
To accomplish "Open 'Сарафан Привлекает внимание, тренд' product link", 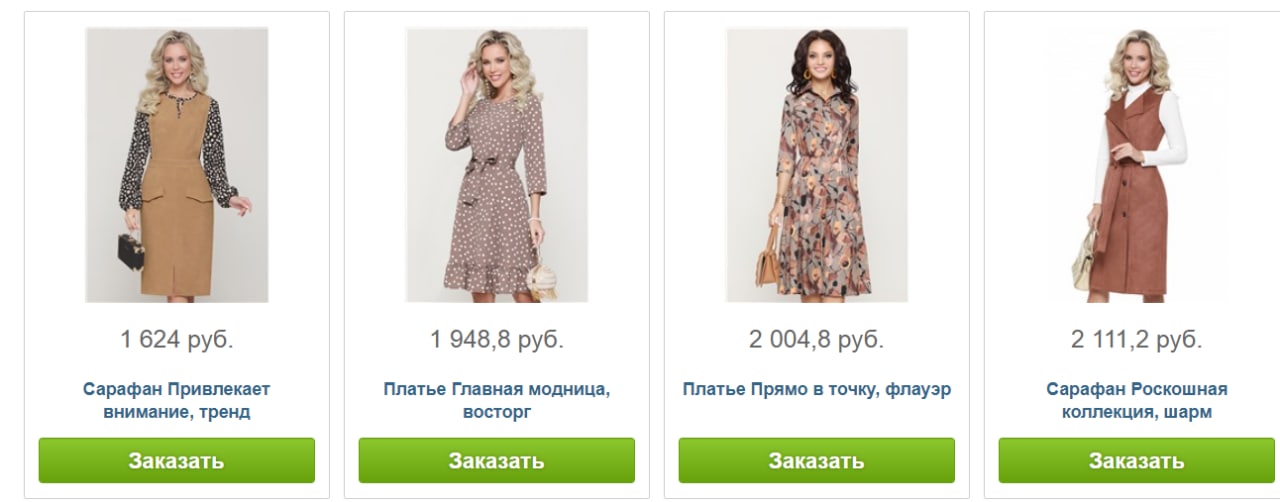I will [177, 400].
